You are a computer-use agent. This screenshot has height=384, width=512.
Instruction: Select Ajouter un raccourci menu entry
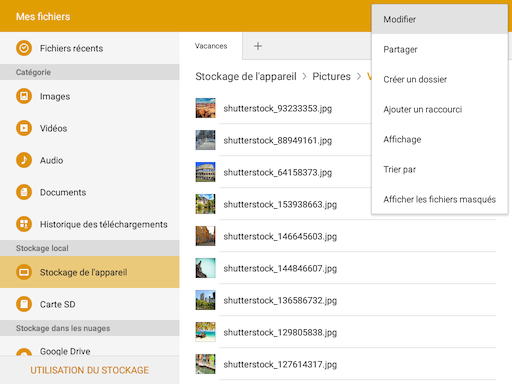440,109
